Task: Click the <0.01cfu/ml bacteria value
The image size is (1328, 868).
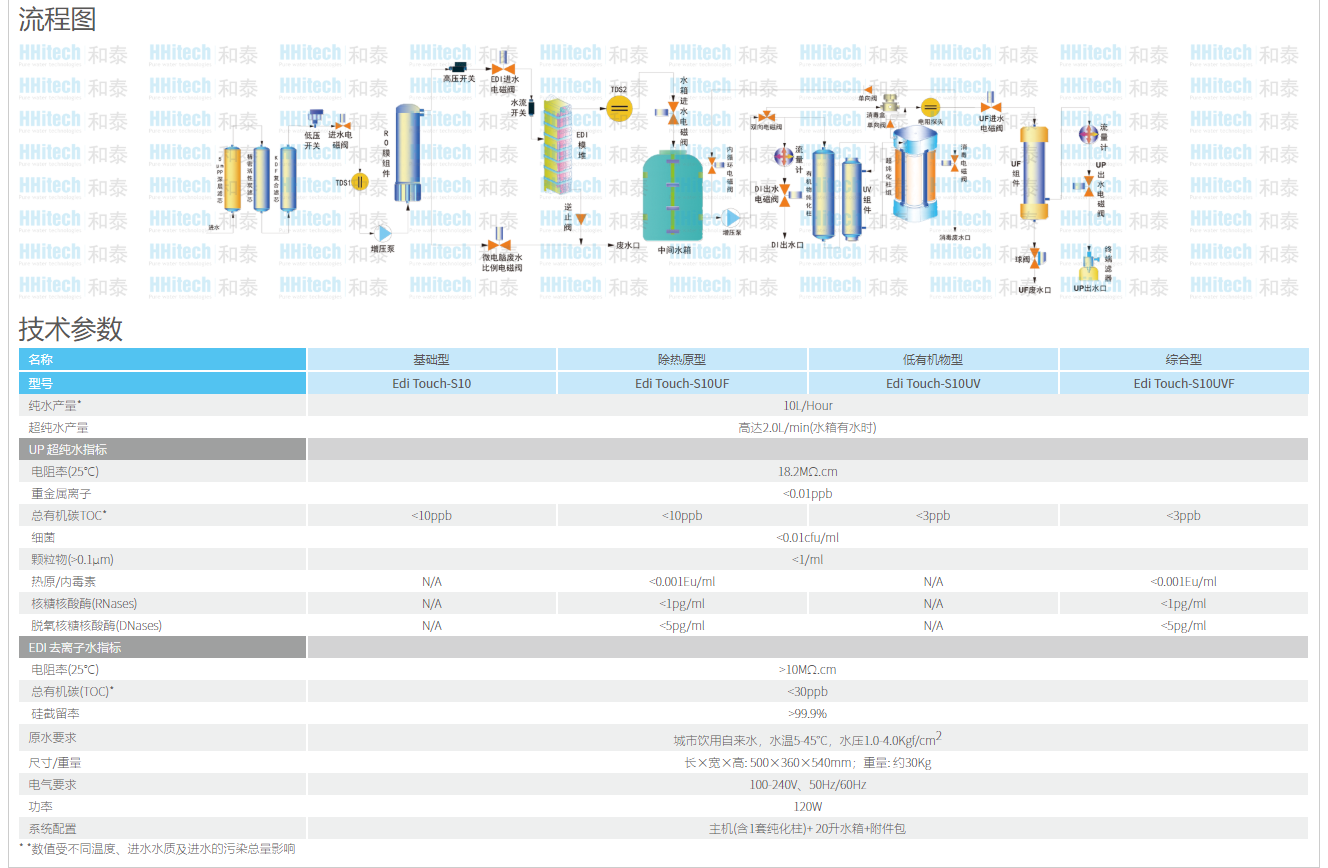Action: point(808,537)
